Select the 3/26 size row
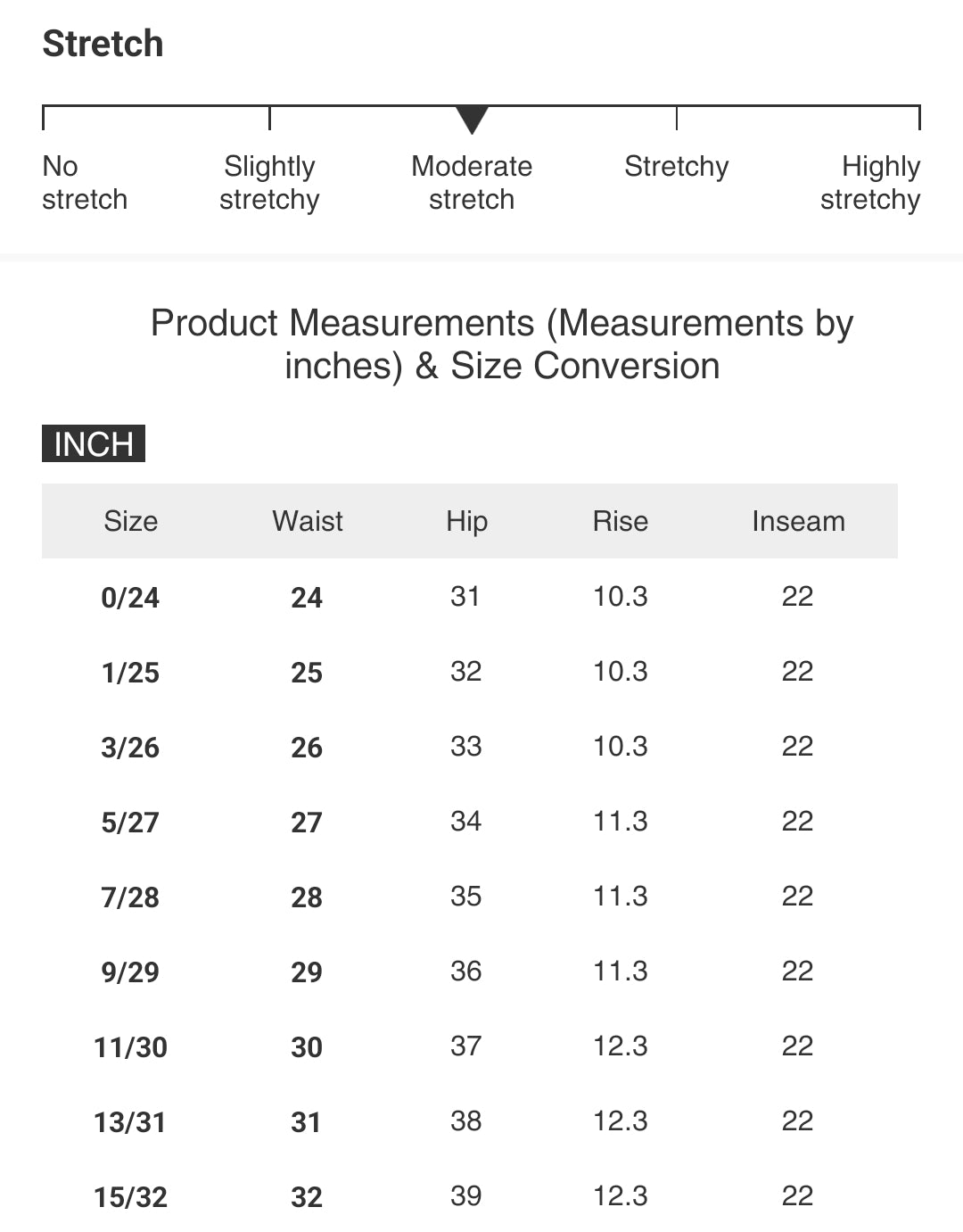Viewport: 963px width, 1232px height. pos(130,747)
